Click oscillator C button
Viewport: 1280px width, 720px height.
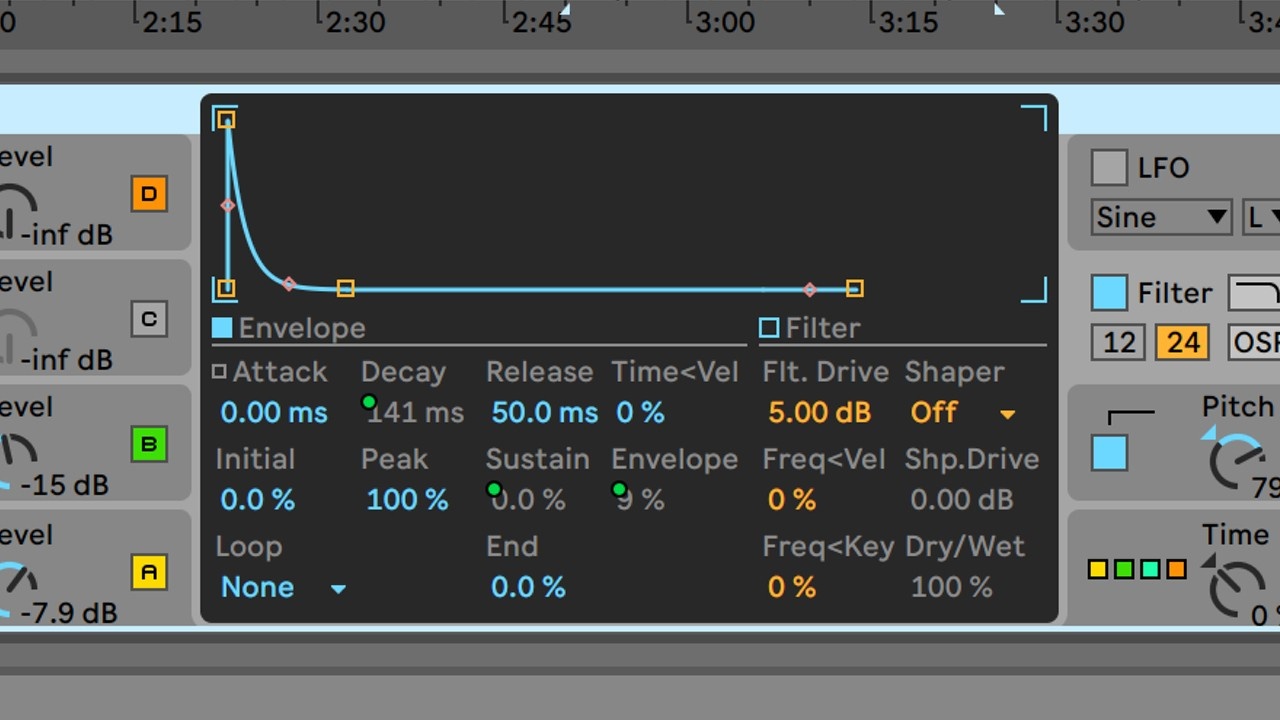click(x=149, y=319)
